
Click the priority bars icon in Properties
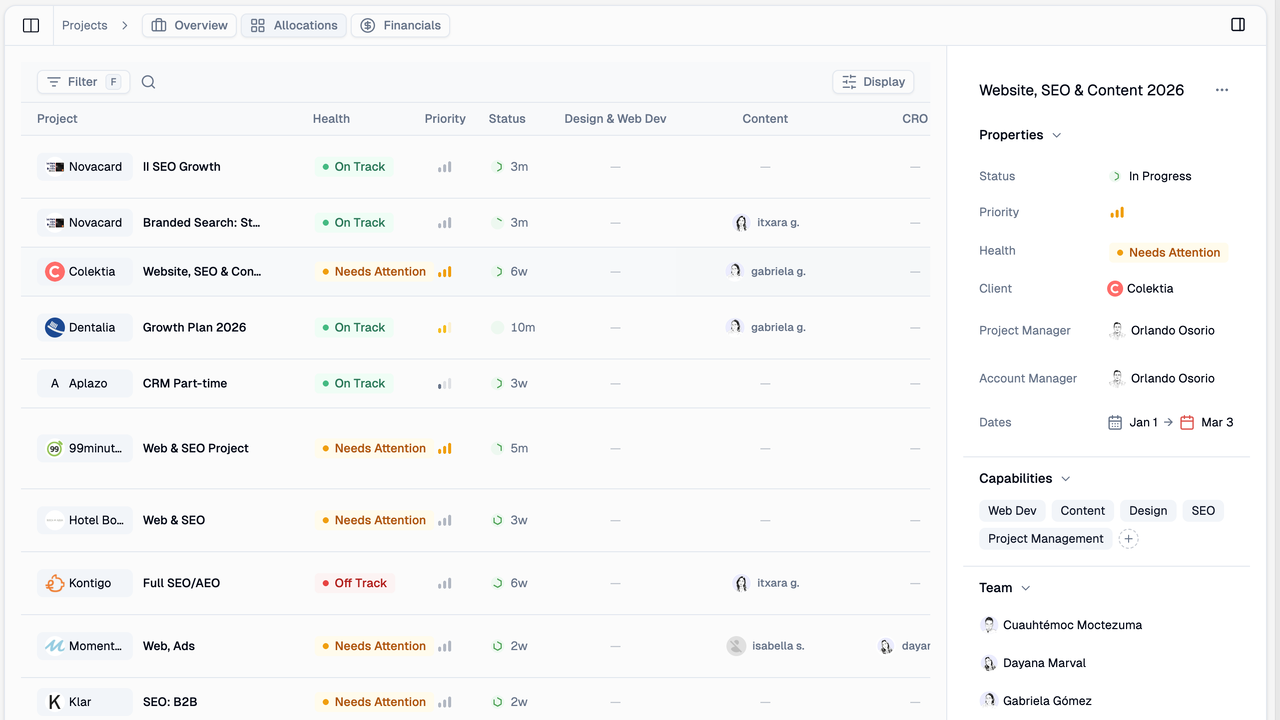point(1117,212)
